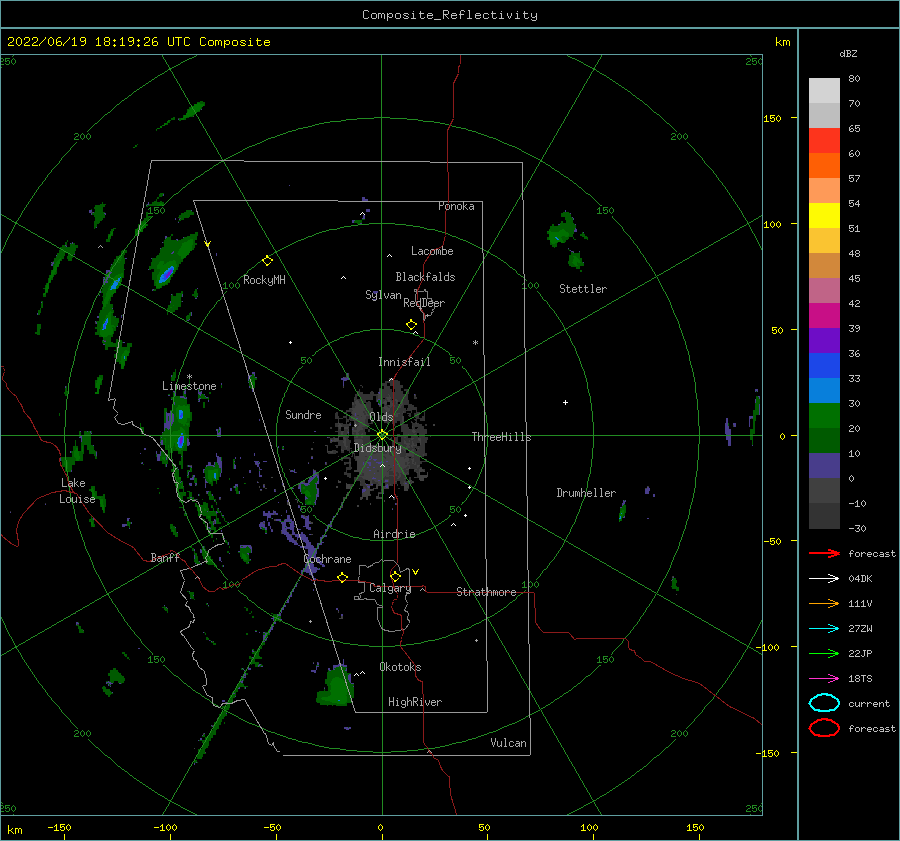900x841 pixels.
Task: Click the dBZ legend heading
Action: point(848,53)
